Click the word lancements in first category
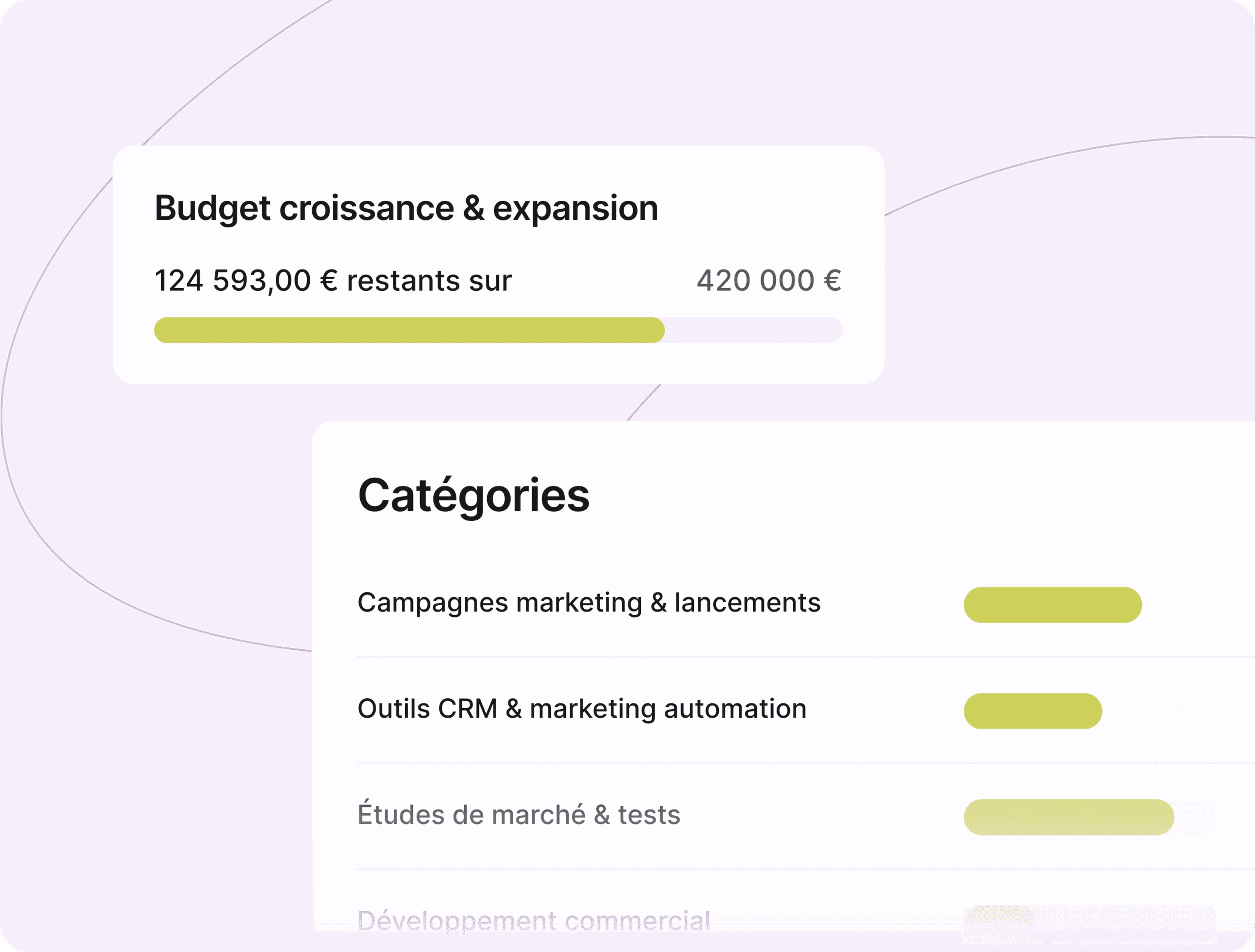The height and width of the screenshot is (952, 1255). click(x=747, y=603)
